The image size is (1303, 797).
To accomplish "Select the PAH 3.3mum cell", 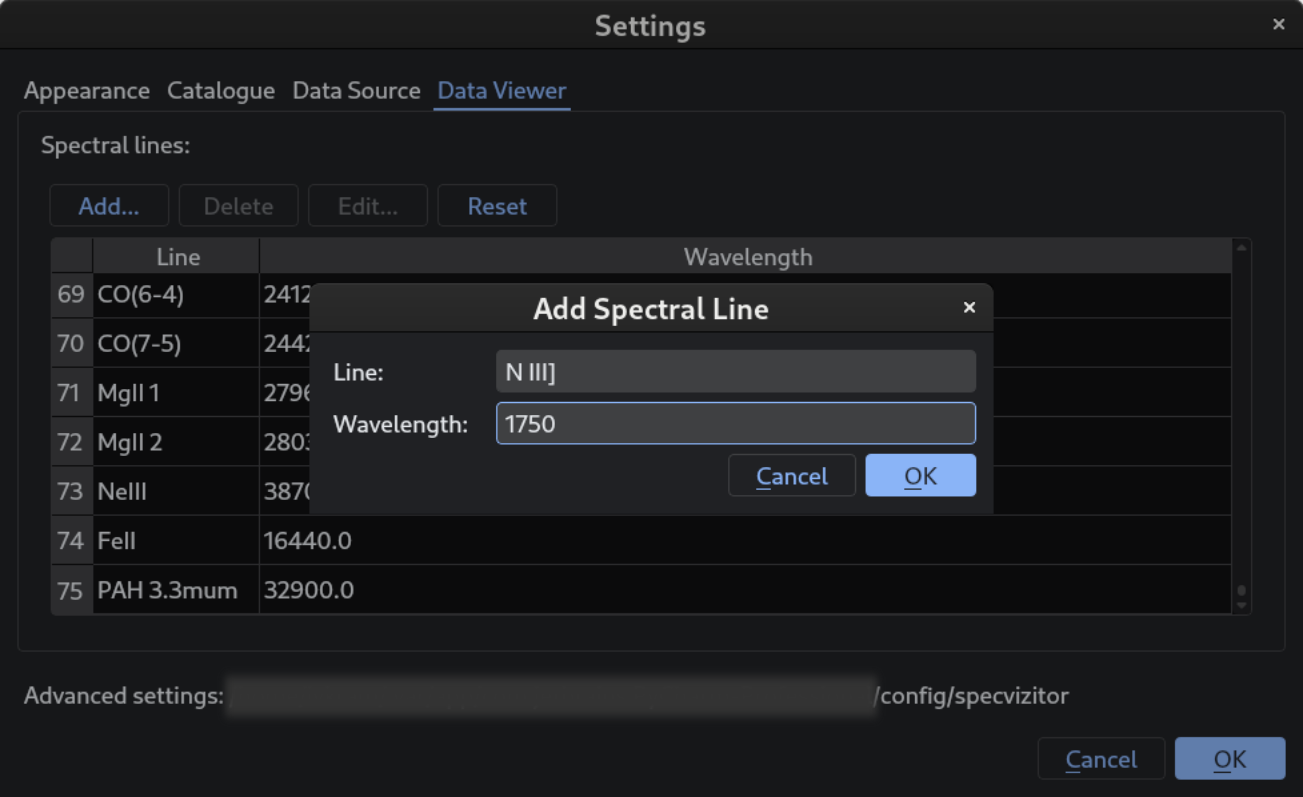I will tap(176, 590).
